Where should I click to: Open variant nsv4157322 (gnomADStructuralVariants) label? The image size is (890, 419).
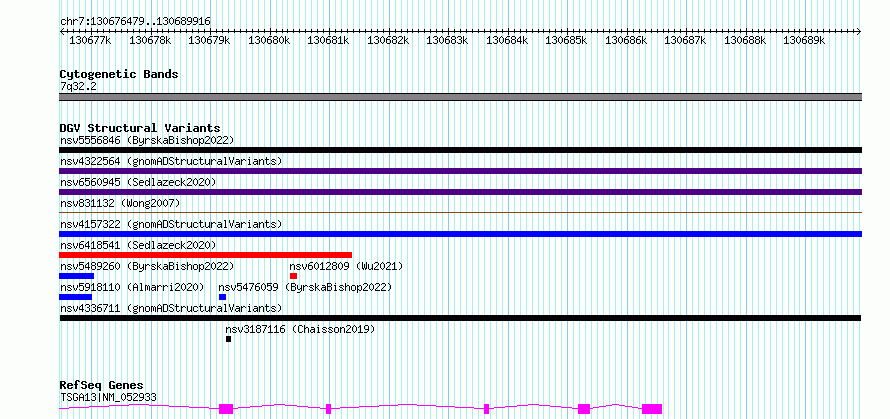point(171,224)
